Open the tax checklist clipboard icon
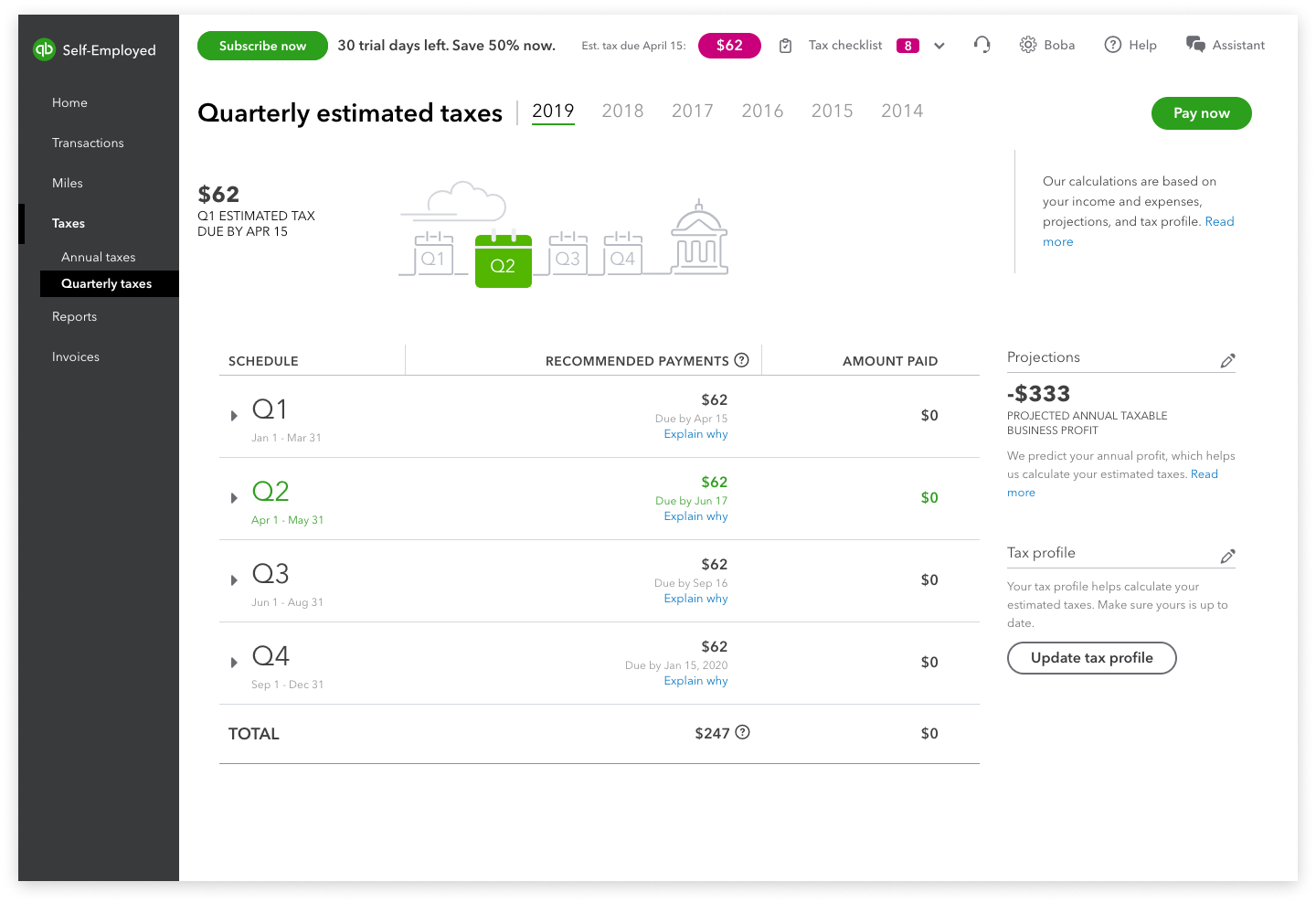Image resolution: width=1316 pixels, height=903 pixels. click(785, 46)
